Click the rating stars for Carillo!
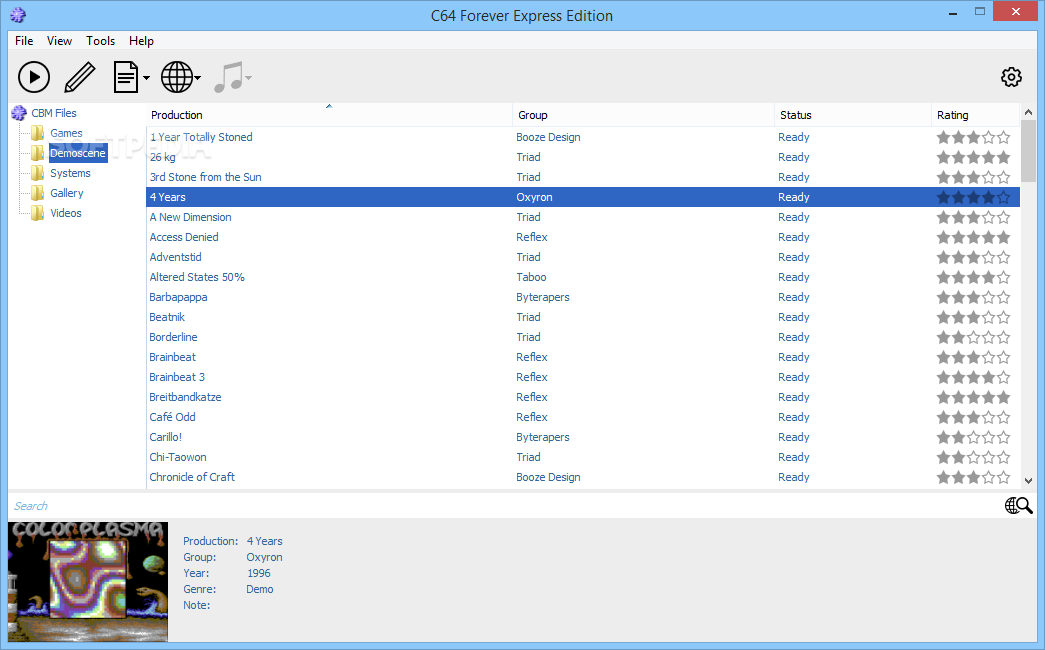The image size is (1045, 650). (x=974, y=437)
